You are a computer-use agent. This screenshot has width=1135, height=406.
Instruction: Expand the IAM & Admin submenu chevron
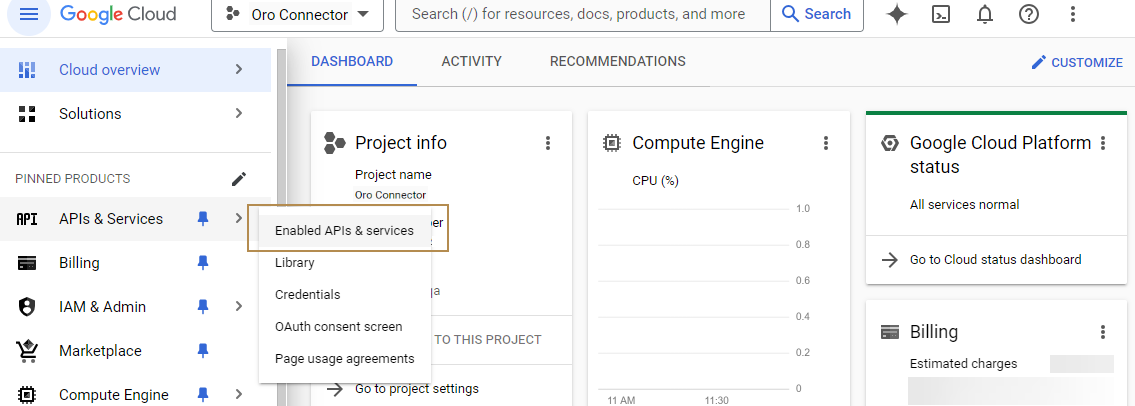238,307
